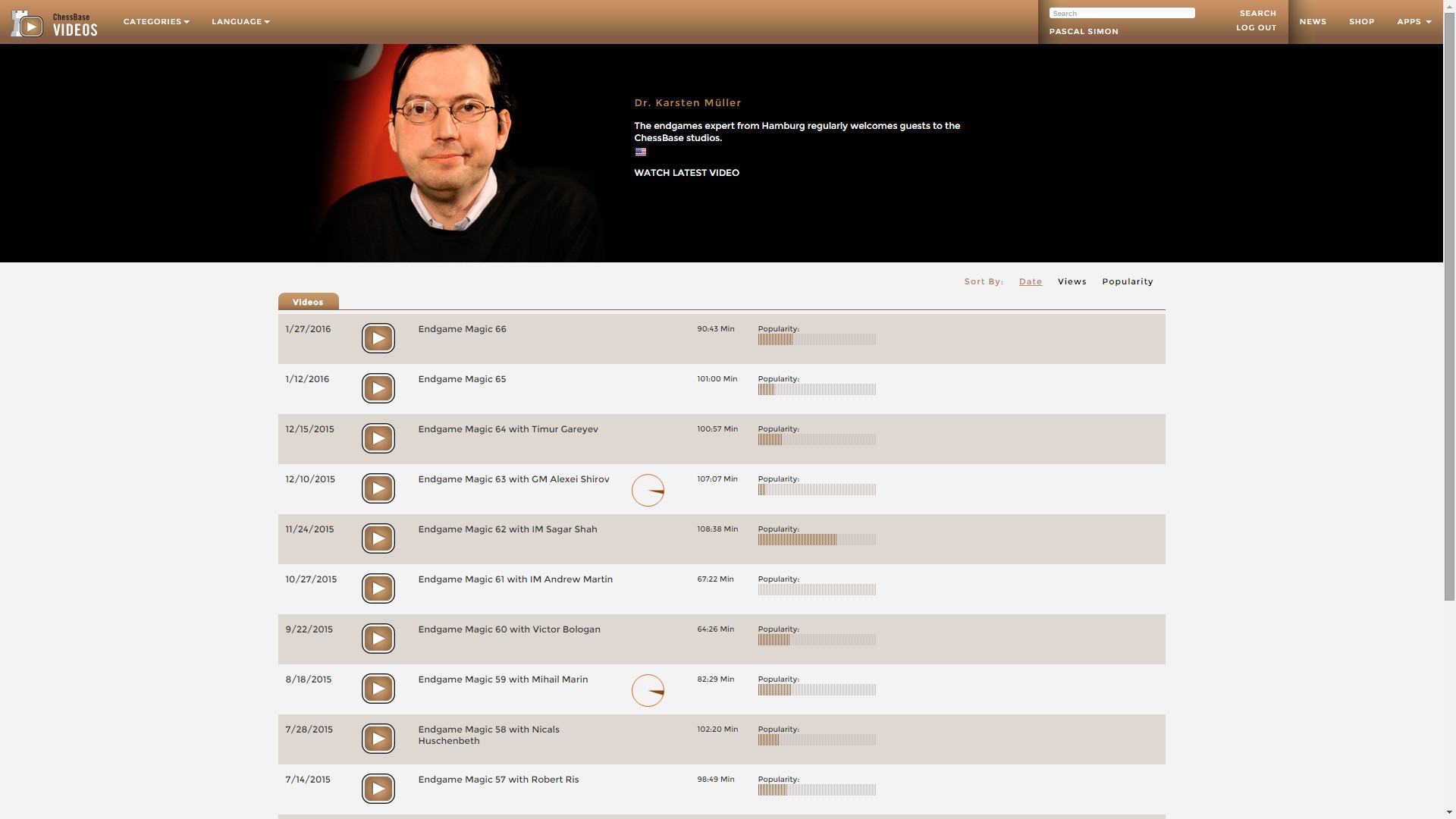Open the Apps dropdown menu
This screenshot has height=819, width=1456.
(1414, 22)
